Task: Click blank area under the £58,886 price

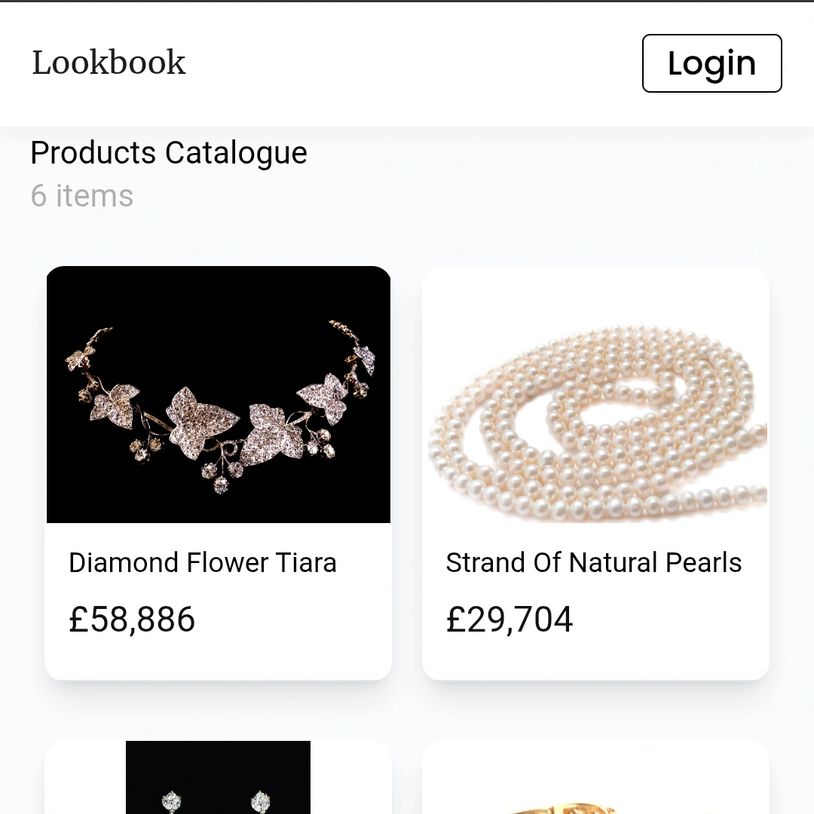Action: coord(218,660)
